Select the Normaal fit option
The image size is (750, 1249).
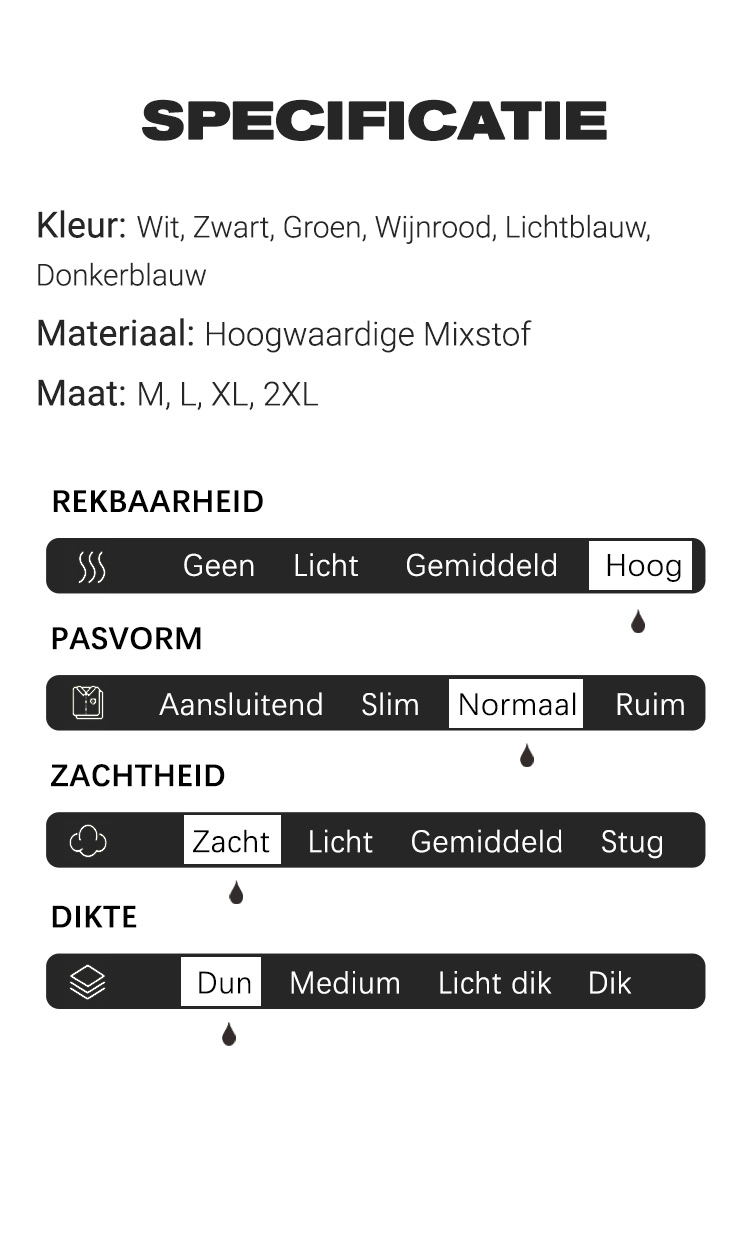point(516,704)
